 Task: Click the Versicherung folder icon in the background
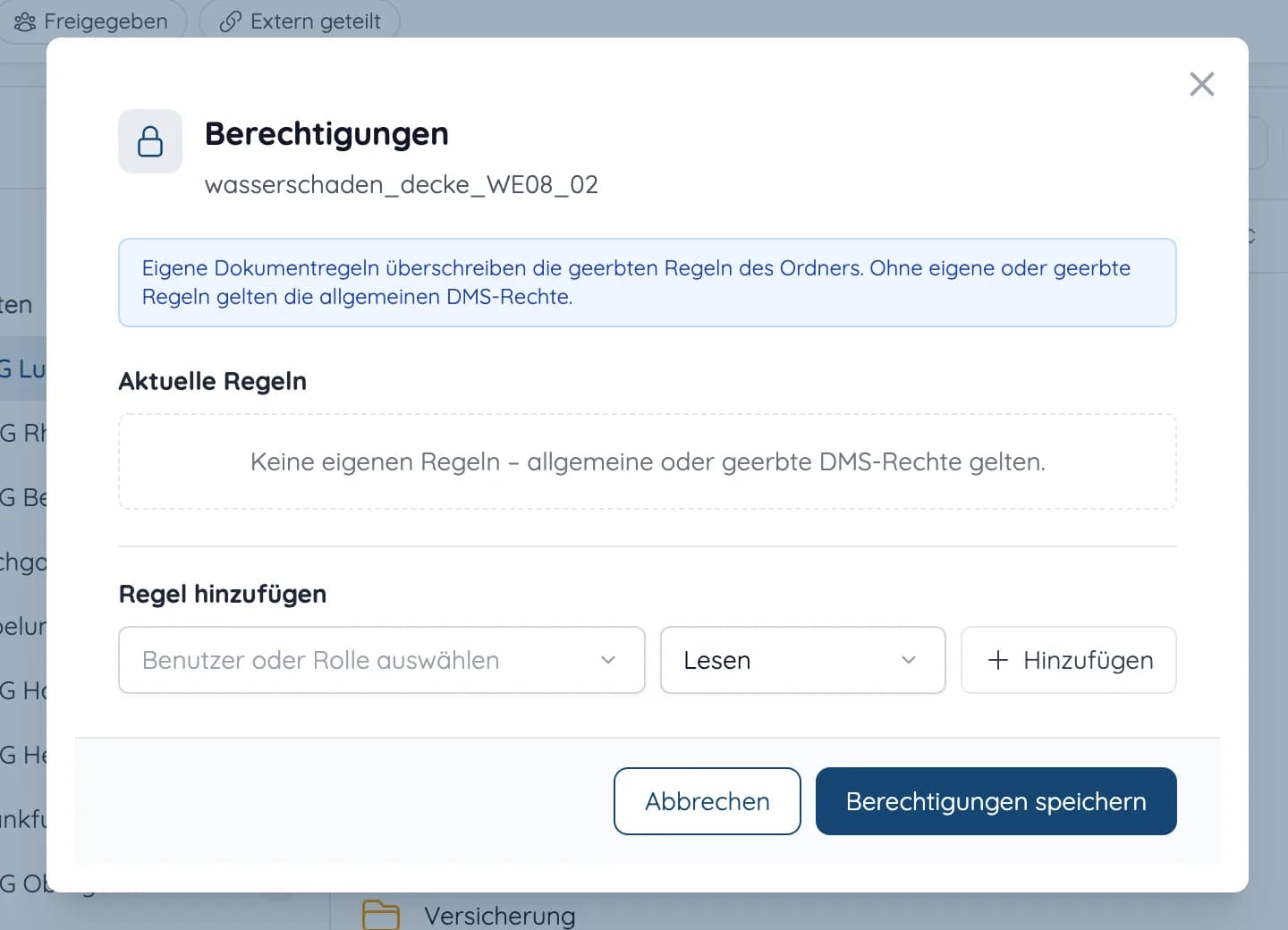click(x=381, y=915)
